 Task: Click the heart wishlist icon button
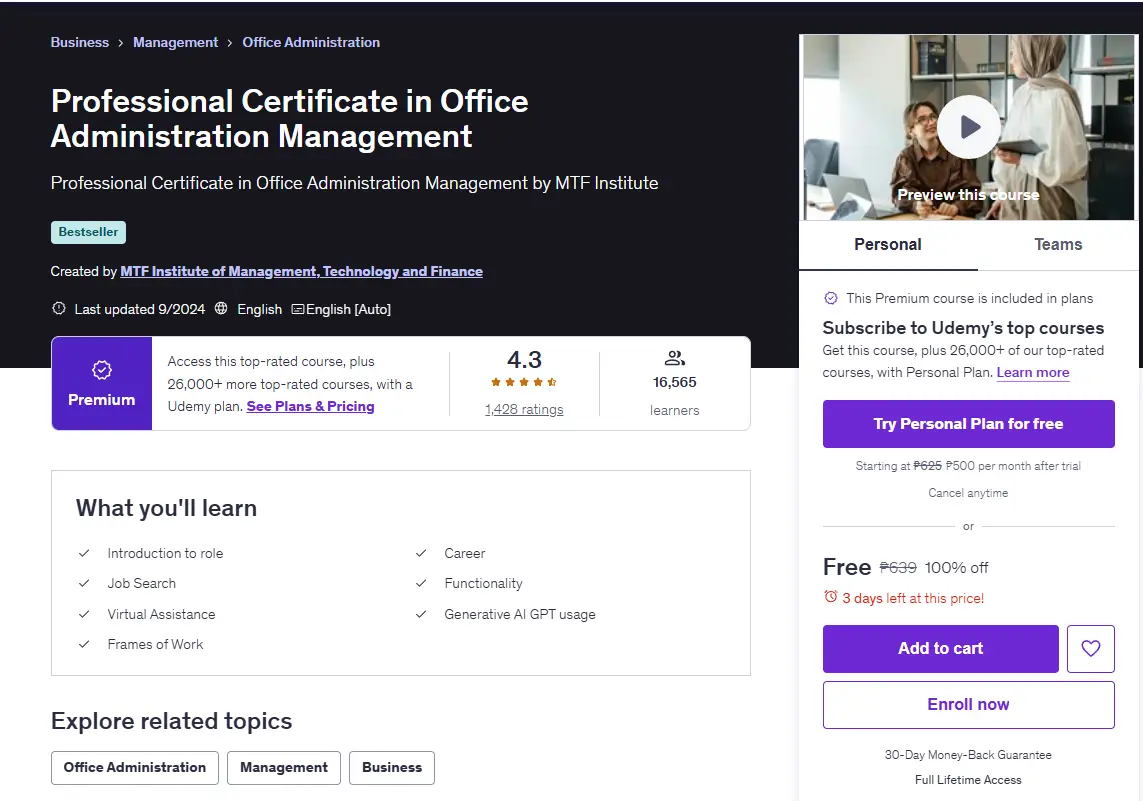(1091, 648)
